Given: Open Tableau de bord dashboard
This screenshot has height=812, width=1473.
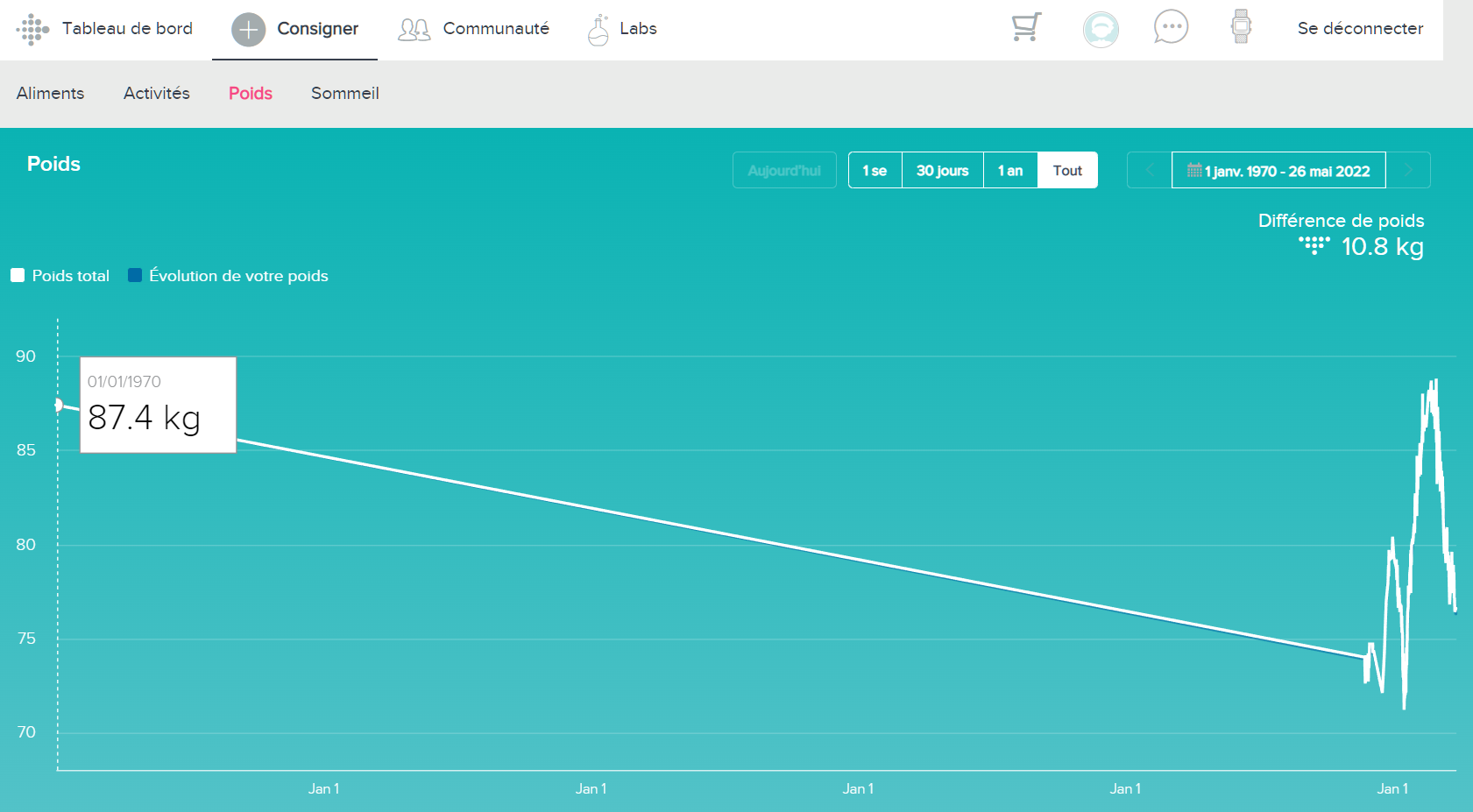Looking at the screenshot, I should (x=127, y=28).
